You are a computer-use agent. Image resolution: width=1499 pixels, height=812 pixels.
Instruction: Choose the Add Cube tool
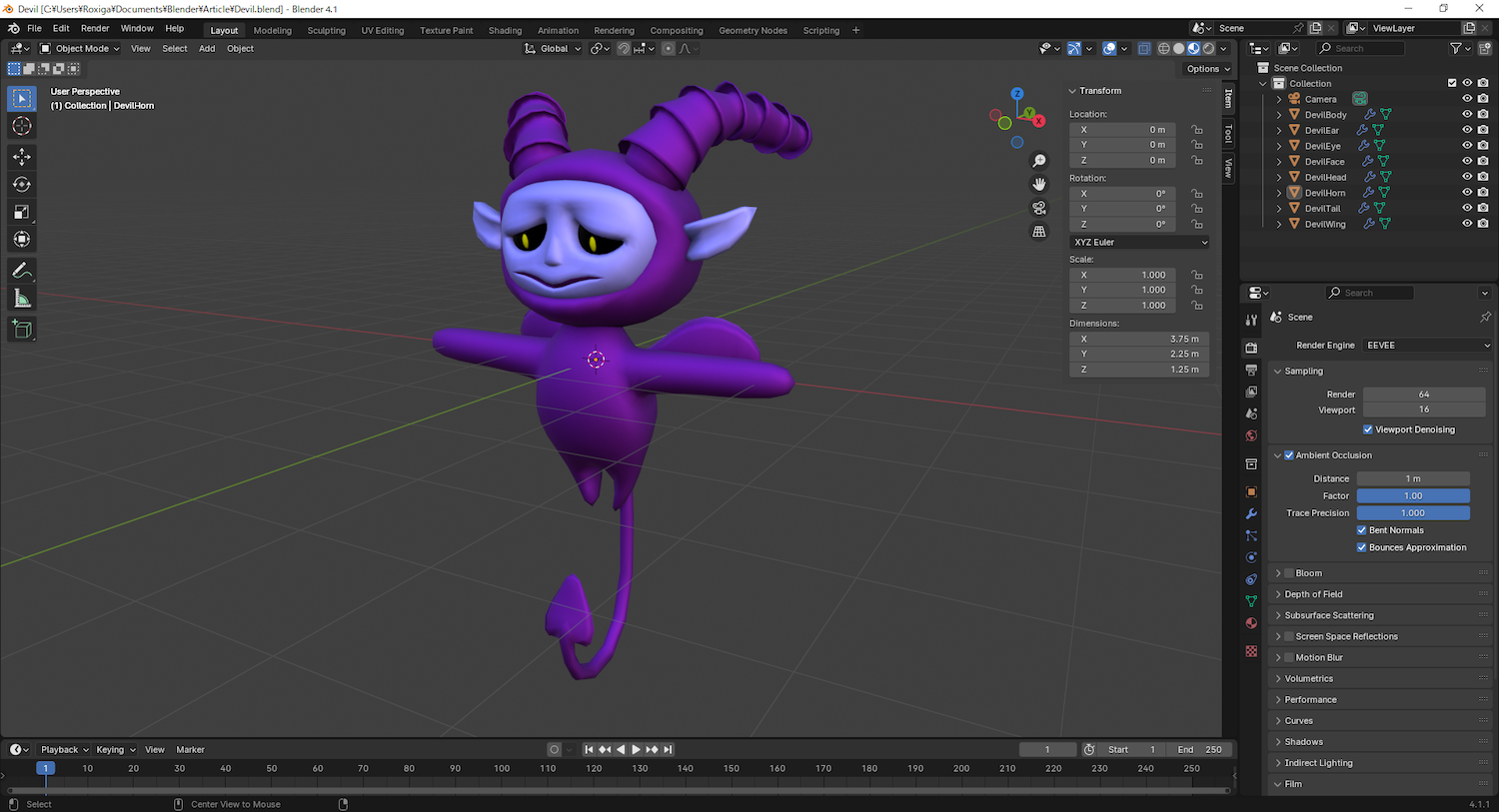21,329
